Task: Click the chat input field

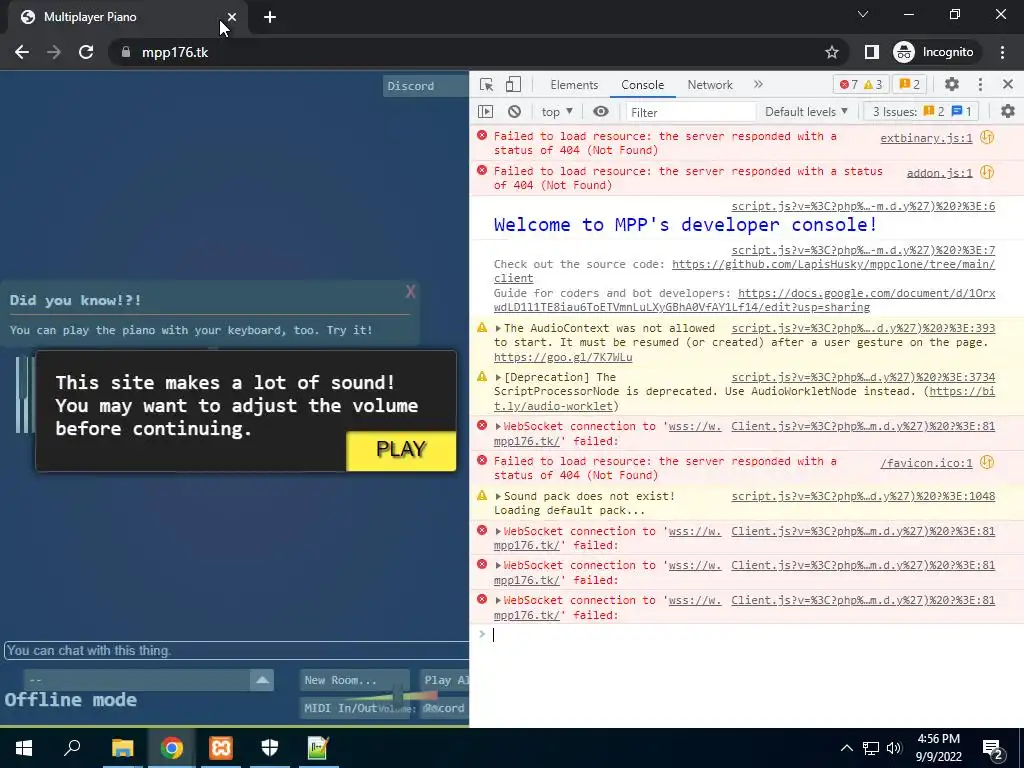Action: coord(236,650)
